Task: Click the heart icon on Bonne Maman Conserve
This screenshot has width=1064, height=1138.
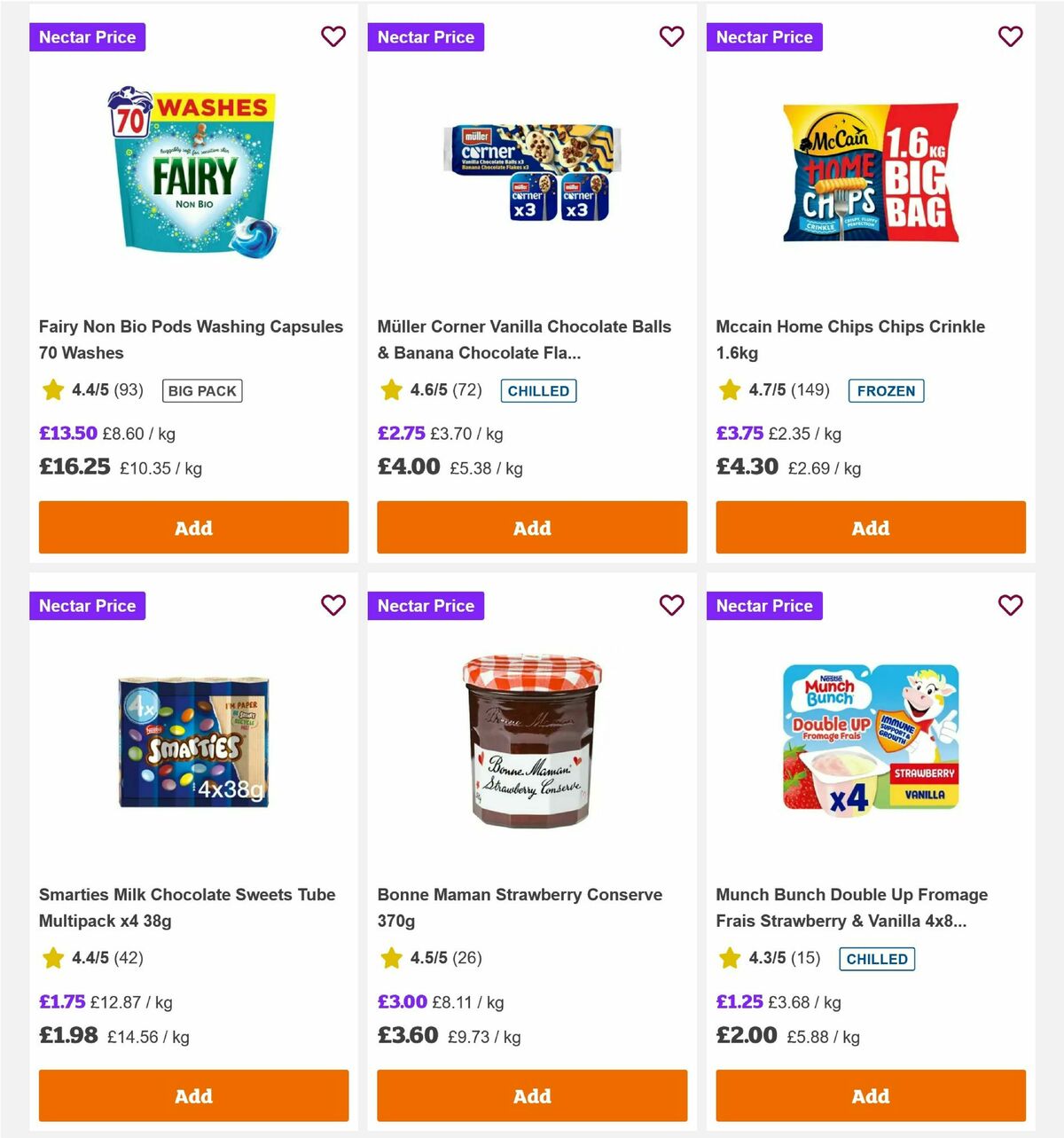Action: 671,605
